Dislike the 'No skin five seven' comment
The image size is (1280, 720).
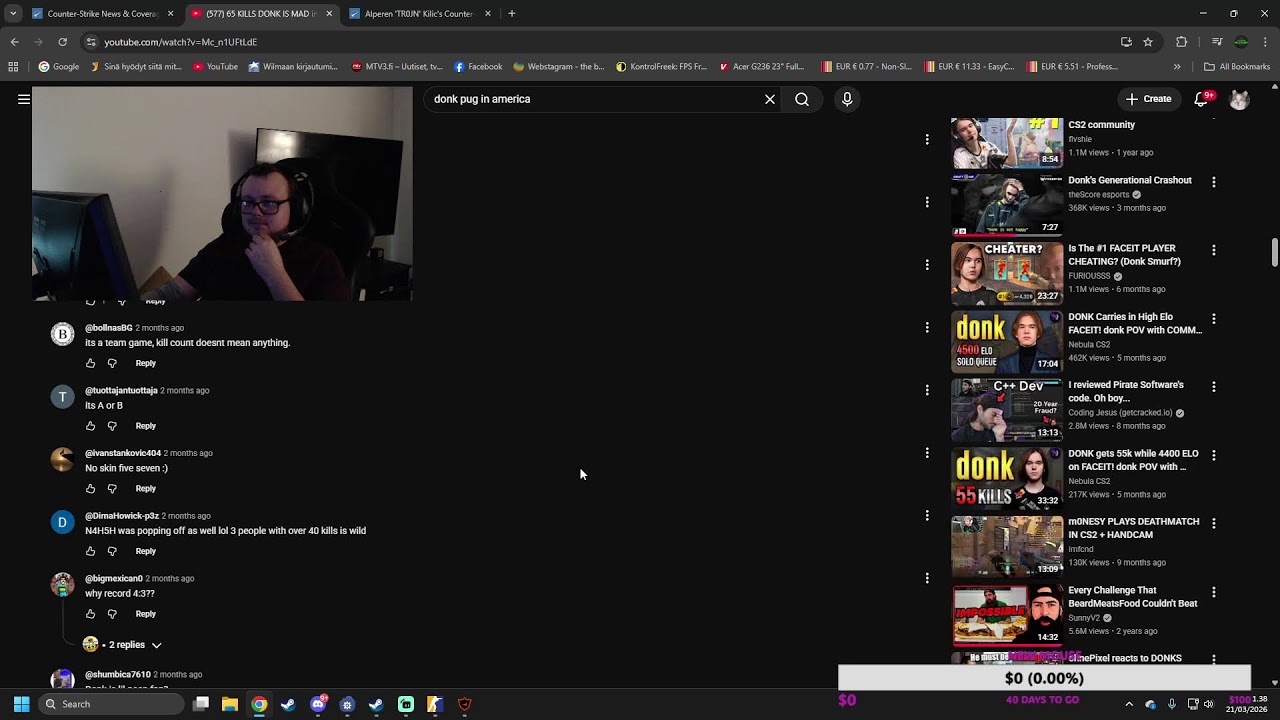coord(112,488)
